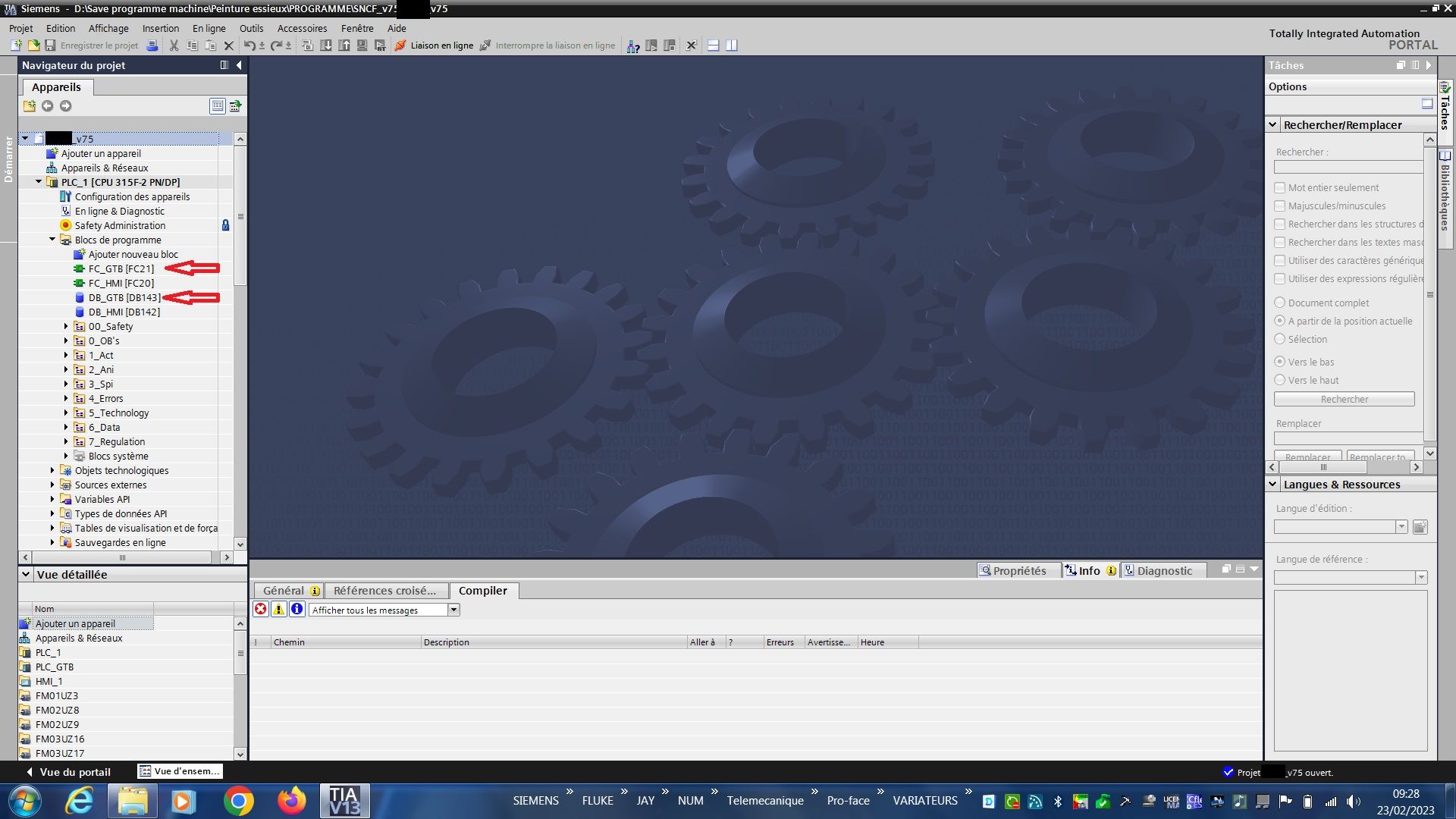Viewport: 1456px width, 819px height.
Task: Open TIA Portal V13 from the taskbar
Action: pos(344,801)
